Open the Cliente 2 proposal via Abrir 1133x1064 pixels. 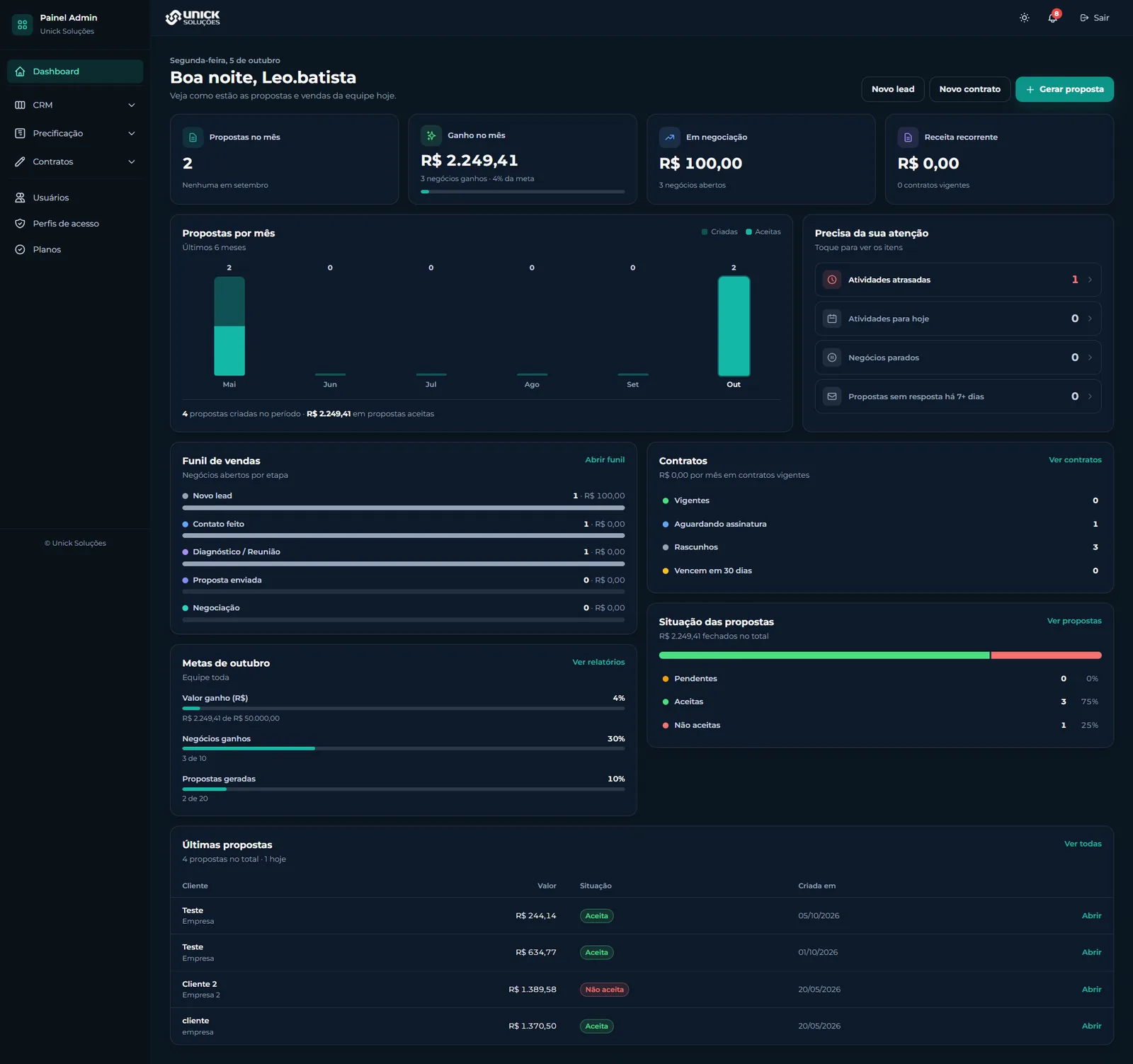(x=1091, y=990)
